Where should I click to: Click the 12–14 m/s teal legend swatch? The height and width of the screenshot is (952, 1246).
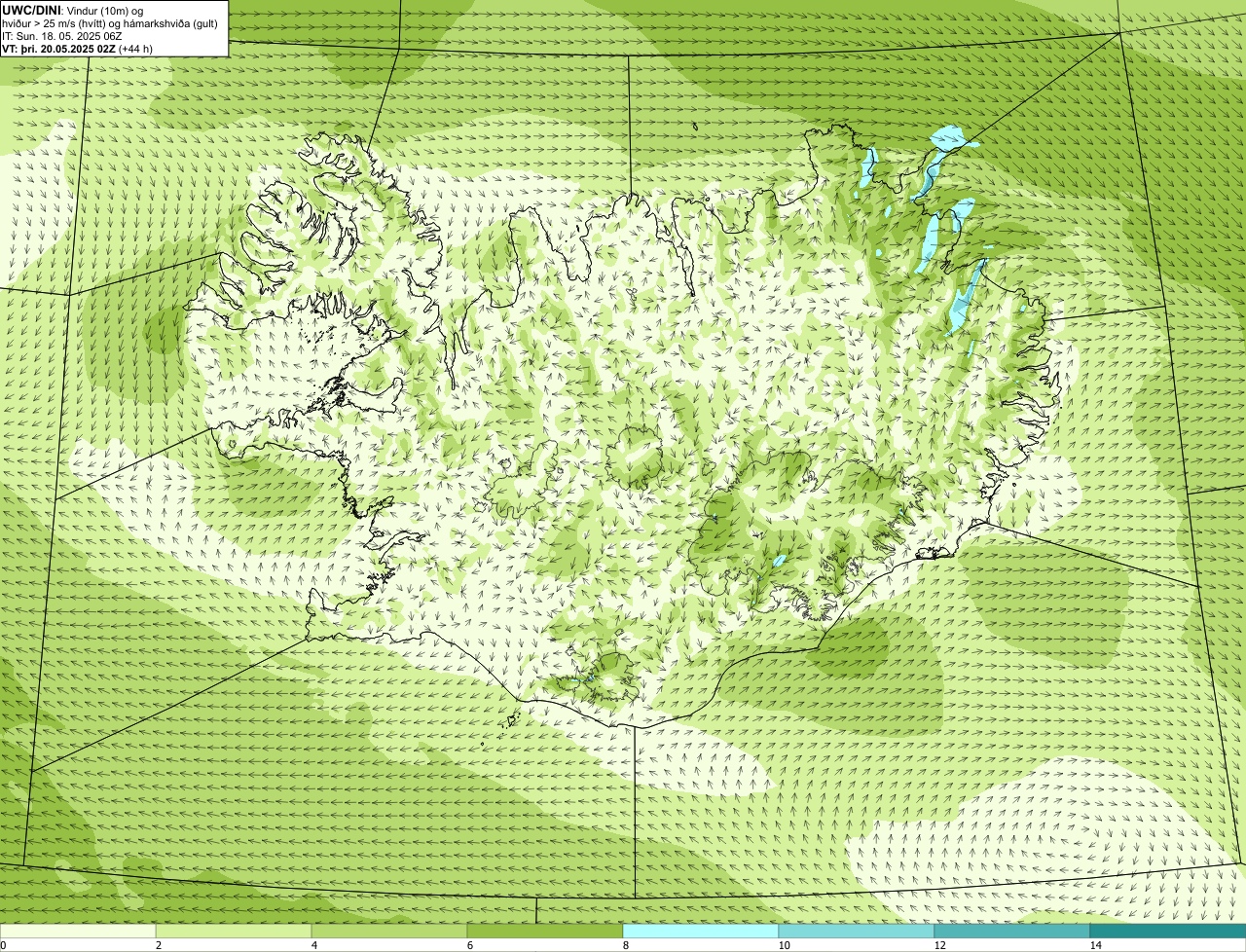pos(1012,931)
